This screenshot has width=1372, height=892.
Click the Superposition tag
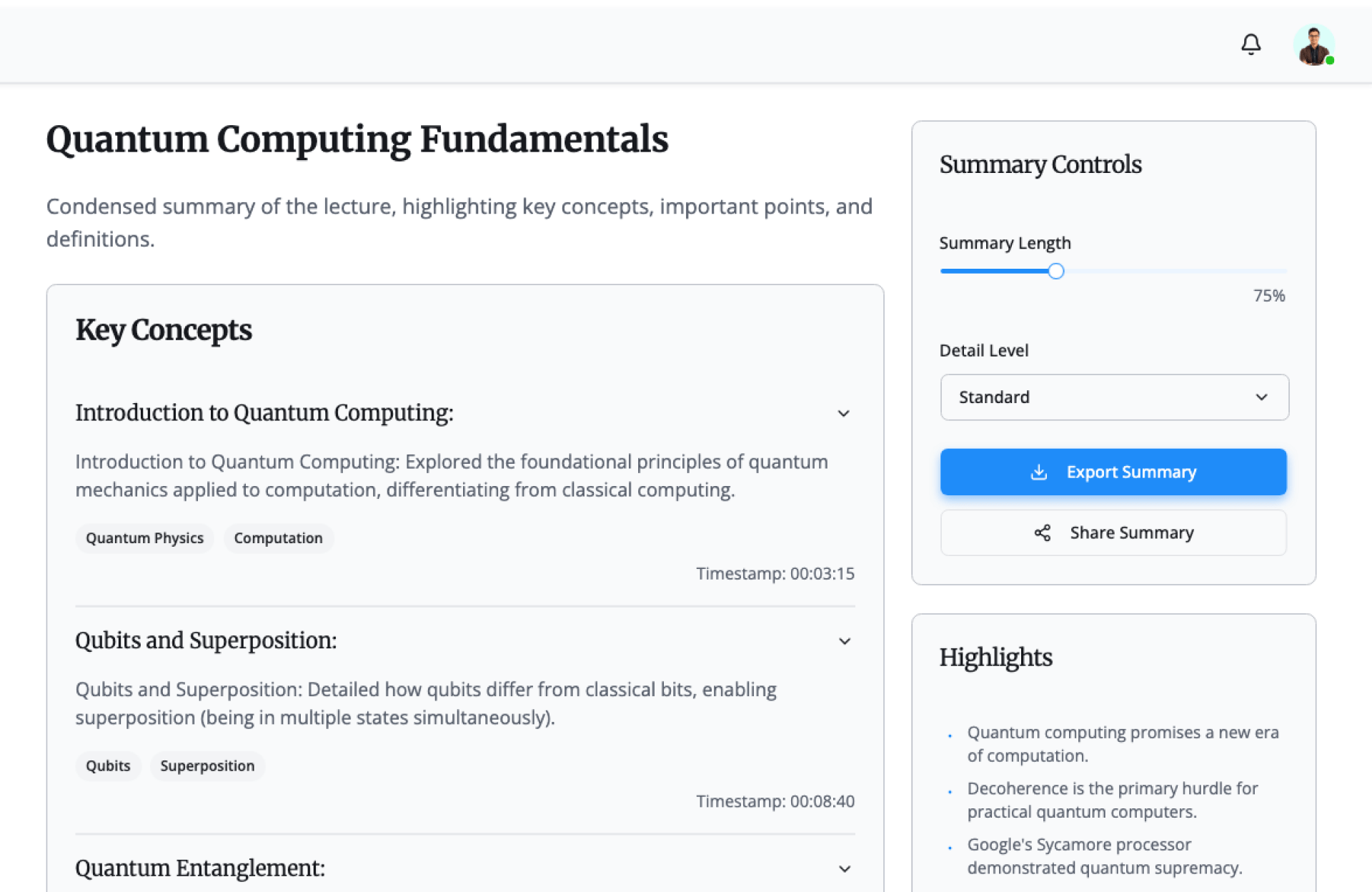point(207,766)
